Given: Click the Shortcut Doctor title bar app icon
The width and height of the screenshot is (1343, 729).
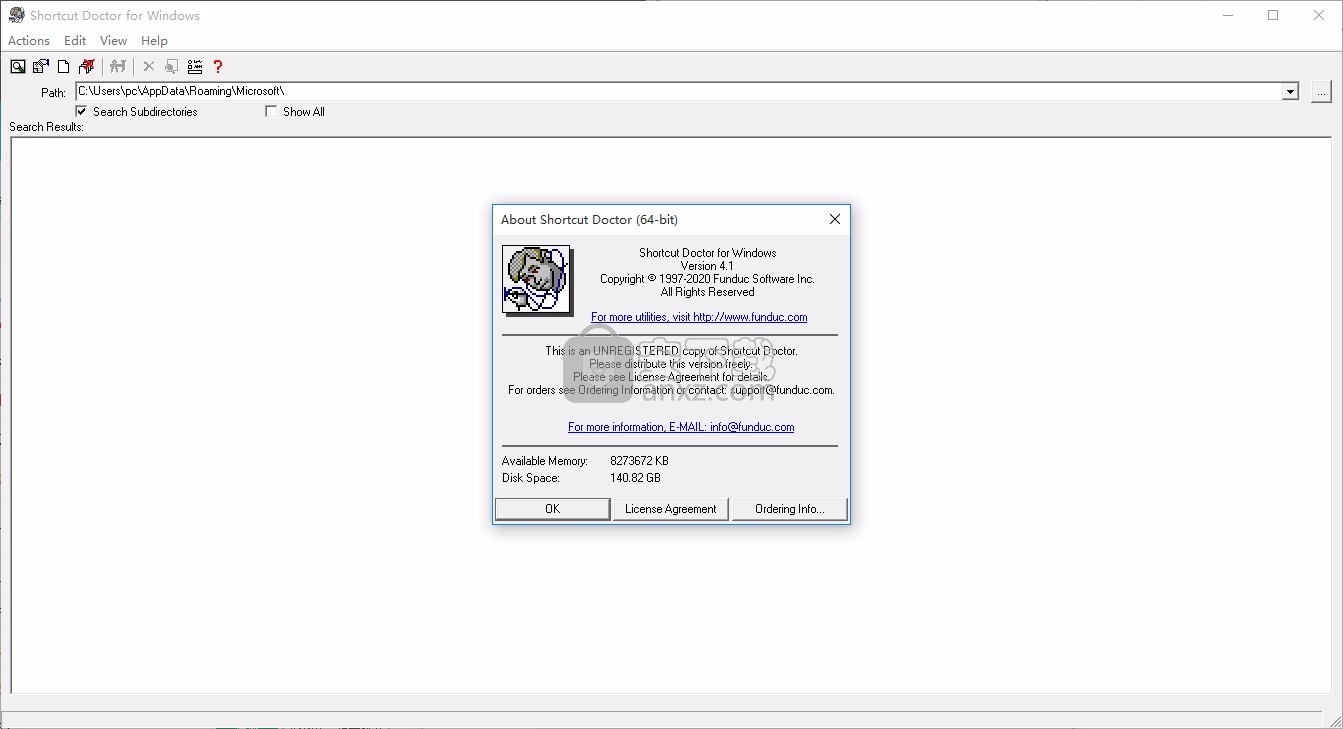Looking at the screenshot, I should 16,15.
